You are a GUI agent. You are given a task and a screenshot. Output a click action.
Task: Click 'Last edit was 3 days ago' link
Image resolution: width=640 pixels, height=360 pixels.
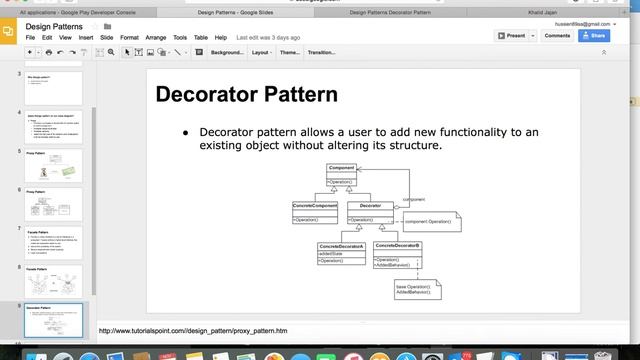tap(268, 38)
